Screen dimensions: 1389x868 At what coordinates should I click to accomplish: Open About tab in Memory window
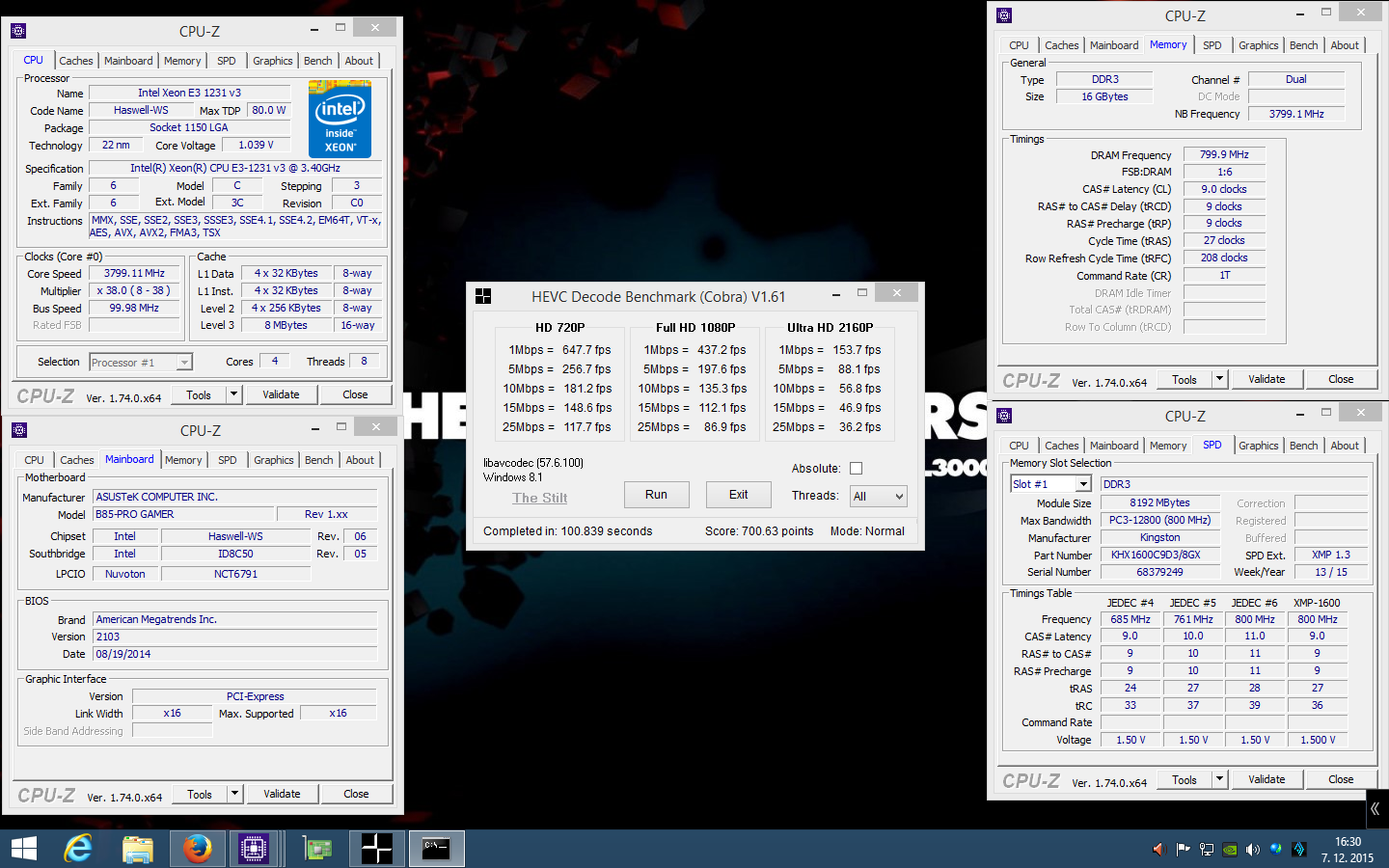coord(1345,45)
